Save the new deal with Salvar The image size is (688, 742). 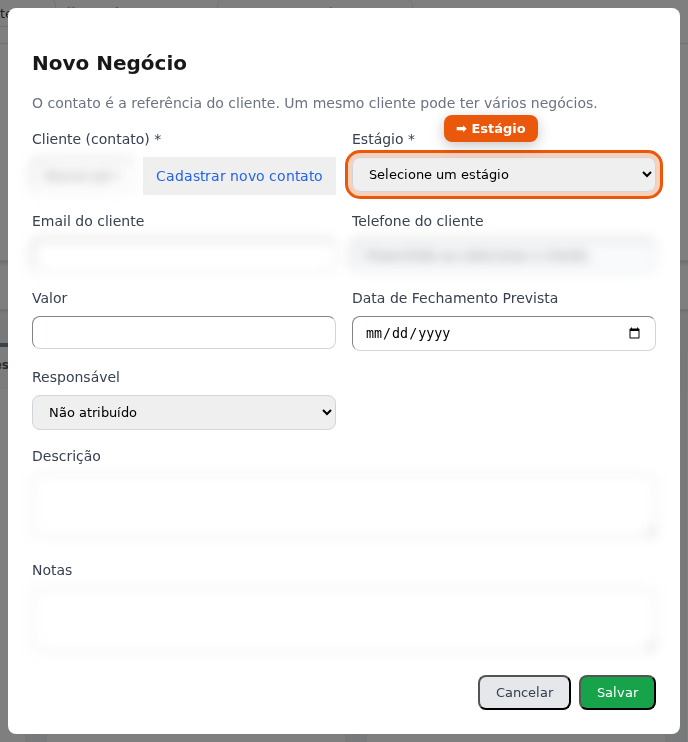point(617,692)
